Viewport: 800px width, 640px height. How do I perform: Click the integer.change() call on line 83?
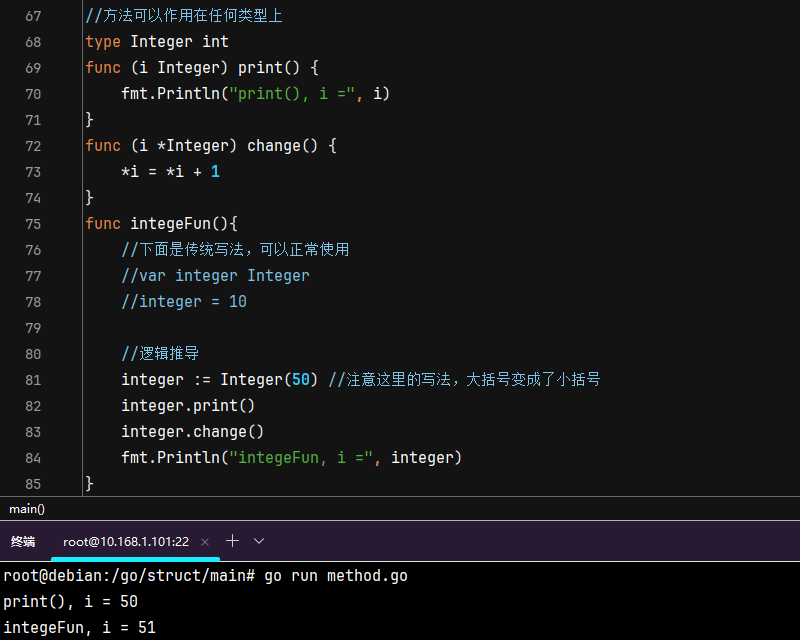(192, 432)
